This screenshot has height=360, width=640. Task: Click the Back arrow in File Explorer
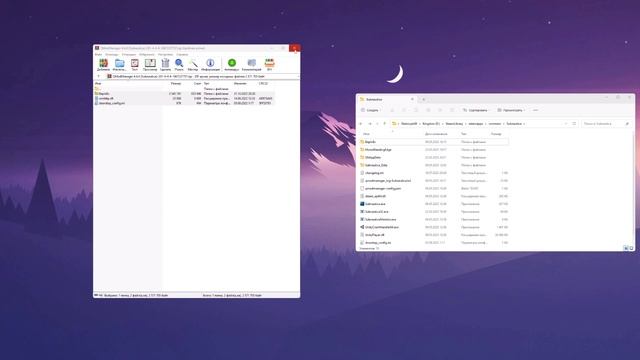click(x=361, y=124)
